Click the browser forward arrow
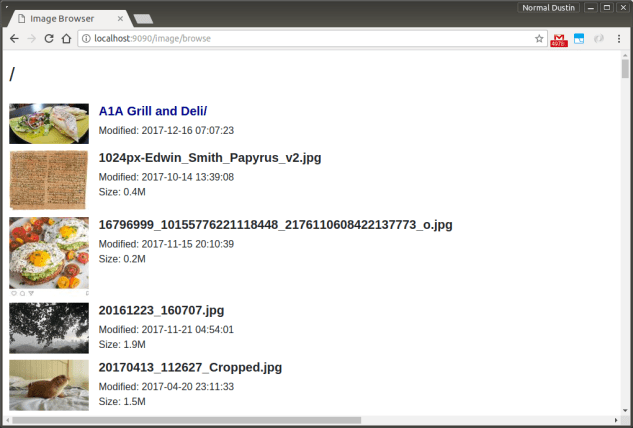Image resolution: width=633 pixels, height=428 pixels. tap(31, 38)
